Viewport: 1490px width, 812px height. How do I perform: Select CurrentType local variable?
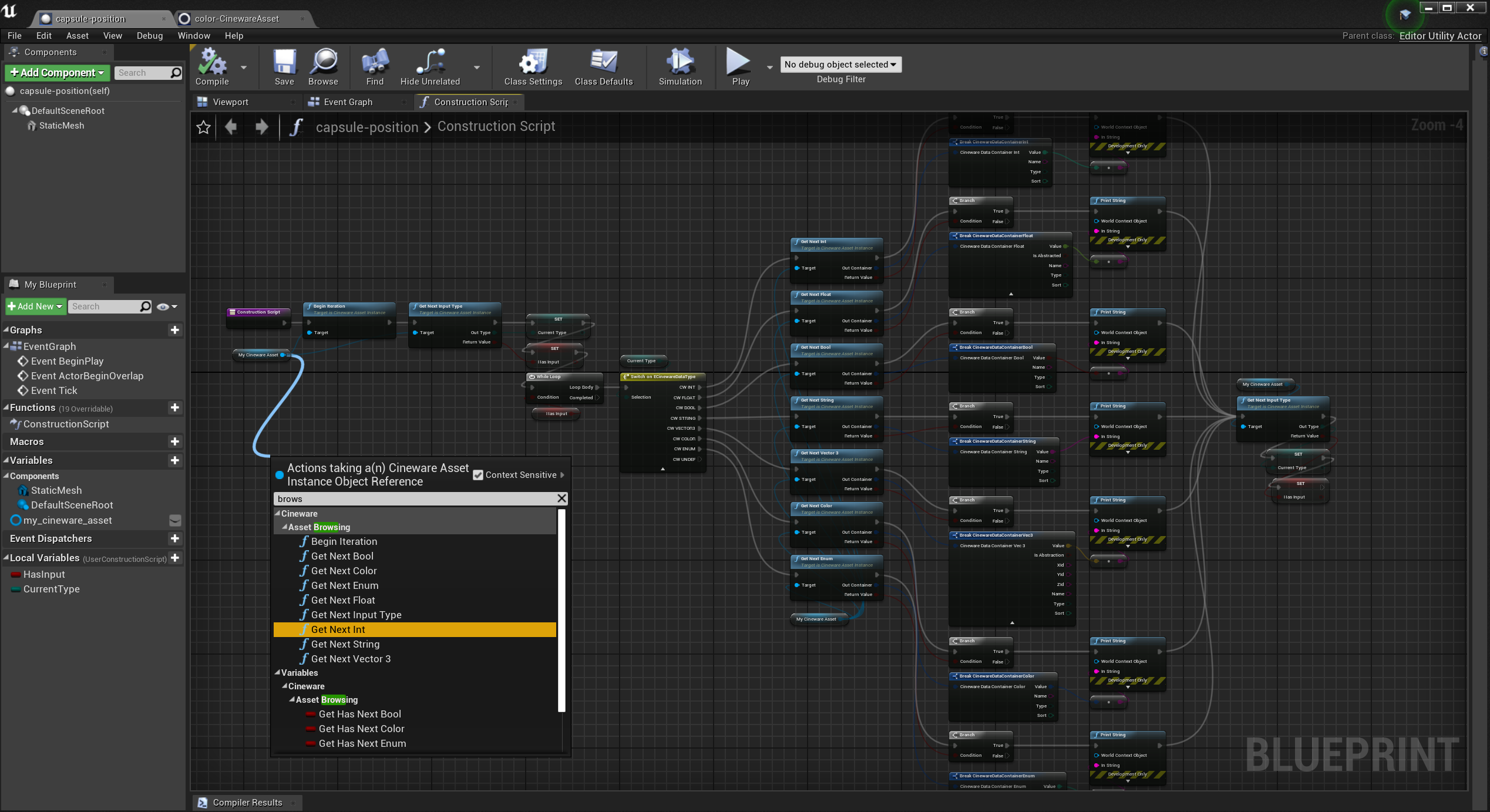point(52,589)
